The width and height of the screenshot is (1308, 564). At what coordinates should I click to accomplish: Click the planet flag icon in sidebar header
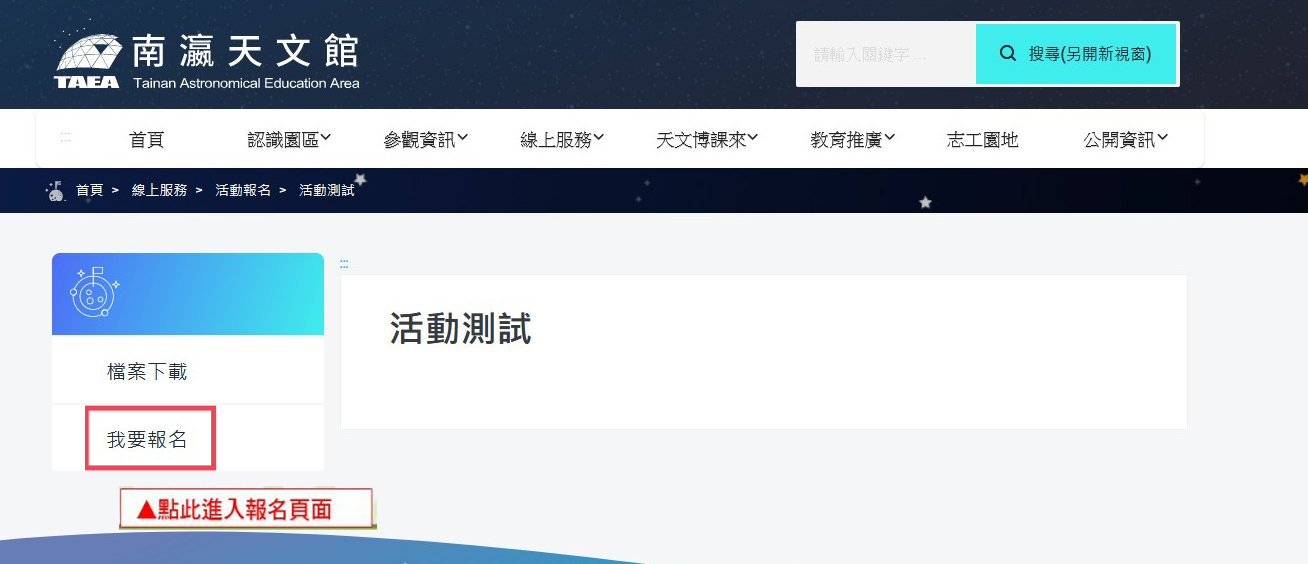tap(94, 292)
